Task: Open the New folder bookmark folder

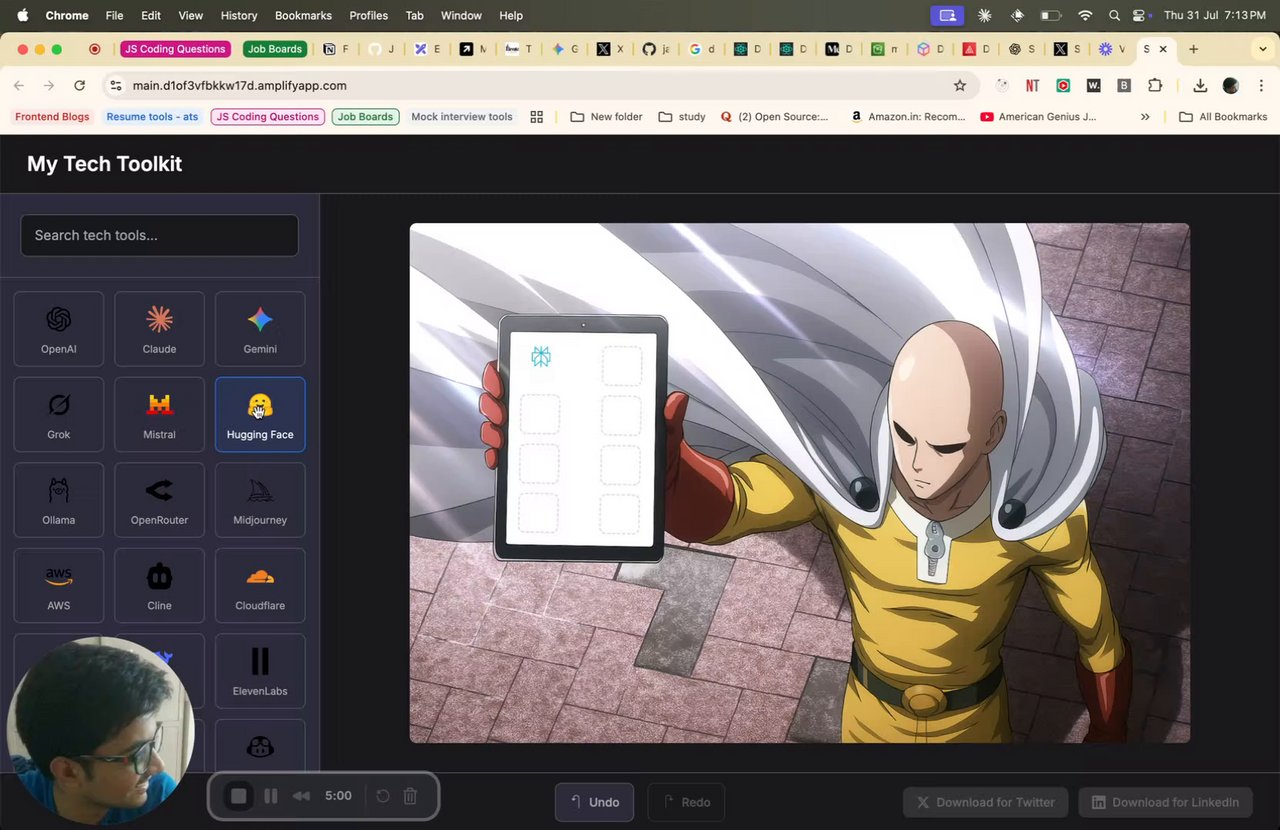Action: coord(606,117)
